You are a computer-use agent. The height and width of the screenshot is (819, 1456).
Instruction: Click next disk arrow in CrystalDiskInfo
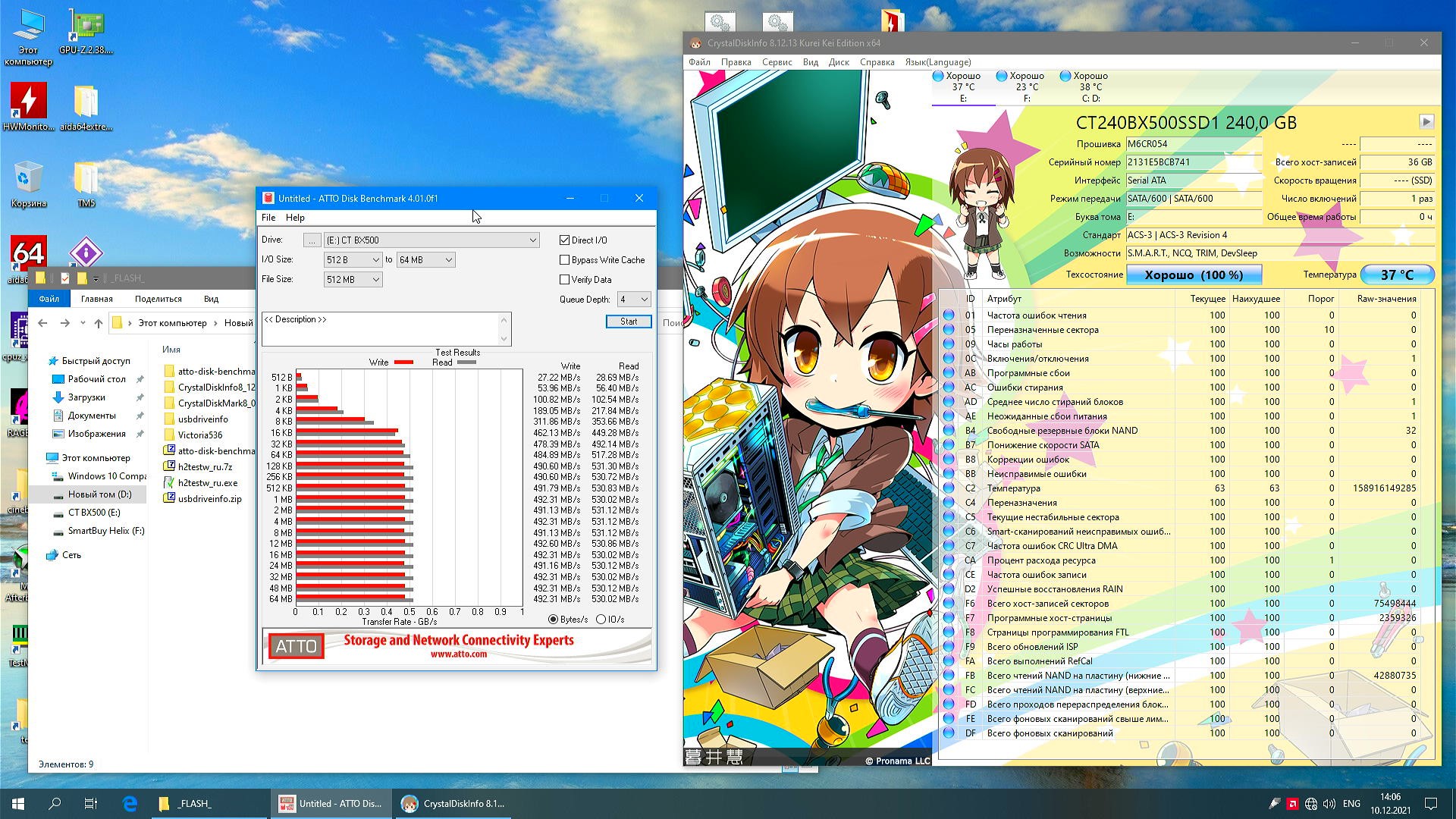click(x=1426, y=121)
